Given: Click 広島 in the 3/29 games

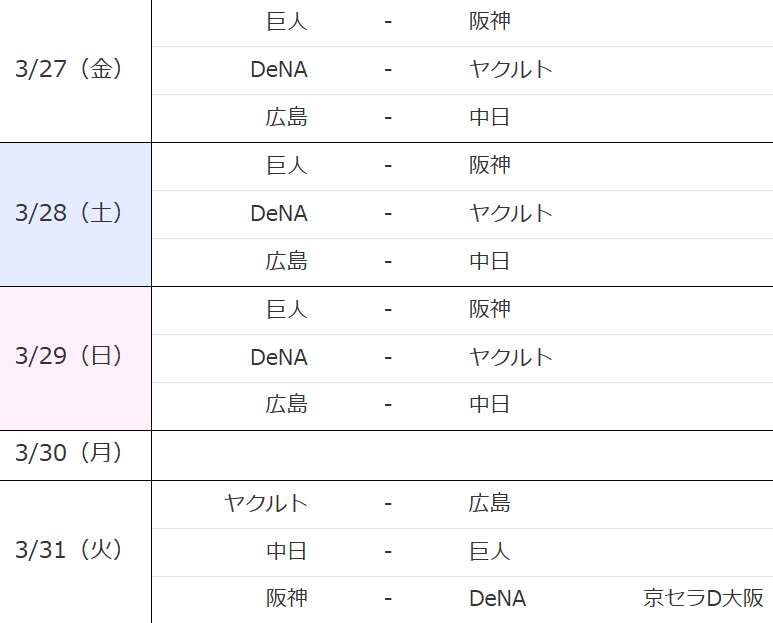Looking at the screenshot, I should 286,404.
